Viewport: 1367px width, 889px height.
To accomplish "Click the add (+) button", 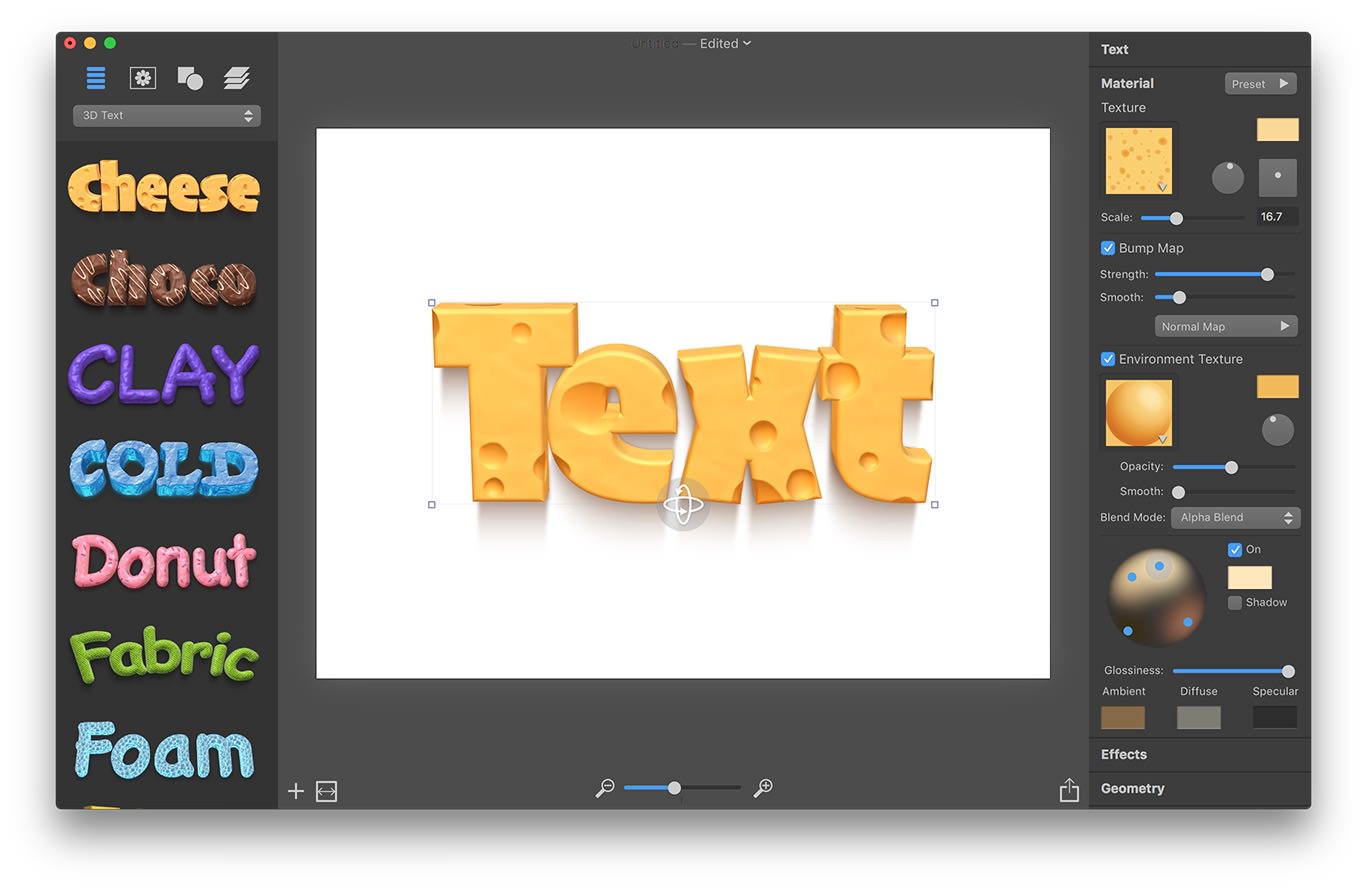I will tap(296, 791).
